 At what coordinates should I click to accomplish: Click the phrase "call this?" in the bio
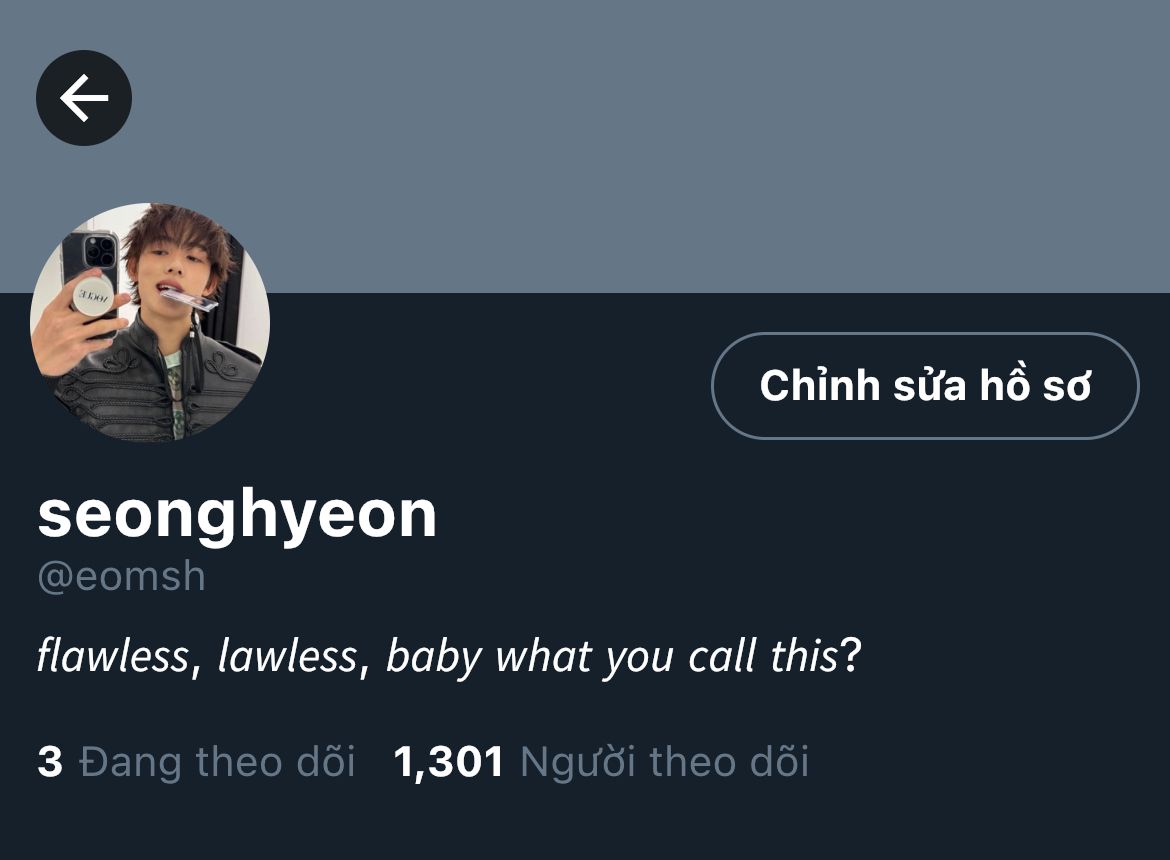click(x=775, y=657)
